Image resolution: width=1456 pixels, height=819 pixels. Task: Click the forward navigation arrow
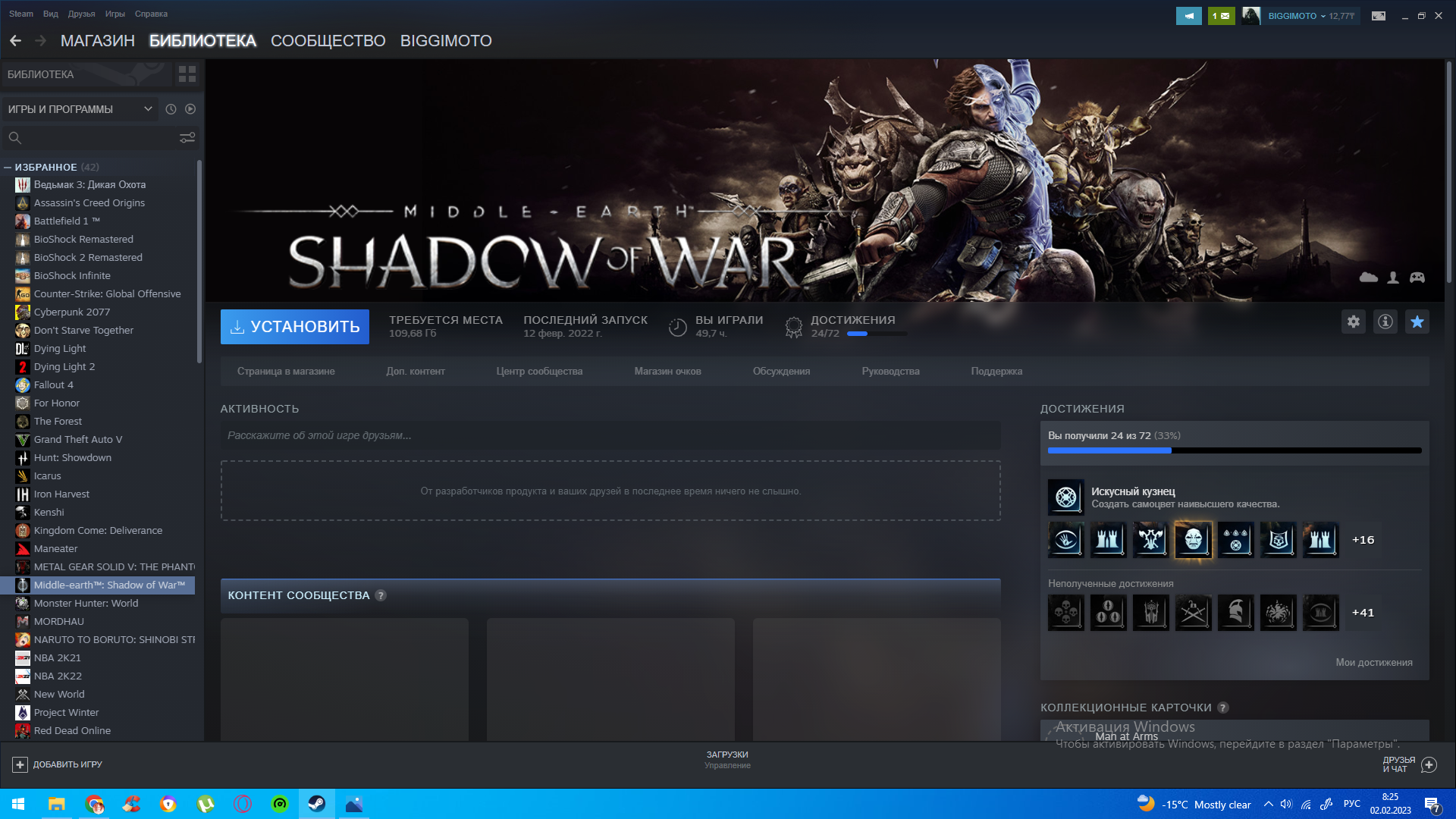41,41
